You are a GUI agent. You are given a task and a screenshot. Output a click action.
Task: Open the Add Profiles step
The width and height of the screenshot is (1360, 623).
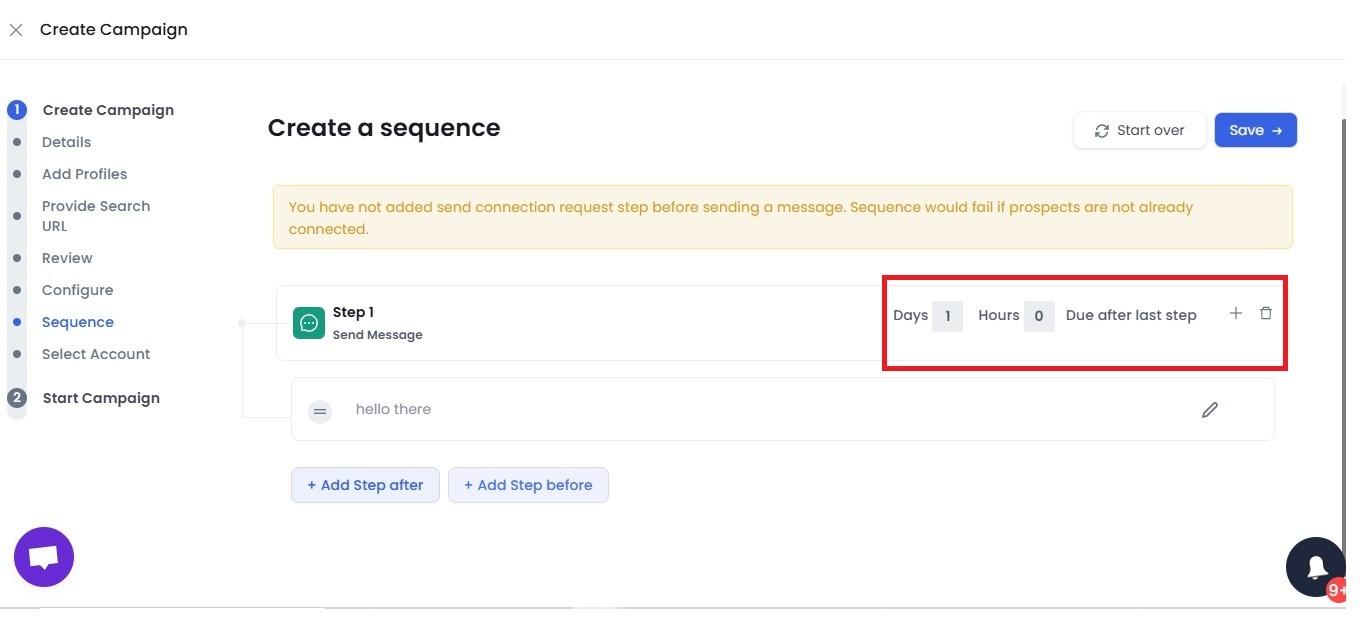pyautogui.click(x=85, y=174)
